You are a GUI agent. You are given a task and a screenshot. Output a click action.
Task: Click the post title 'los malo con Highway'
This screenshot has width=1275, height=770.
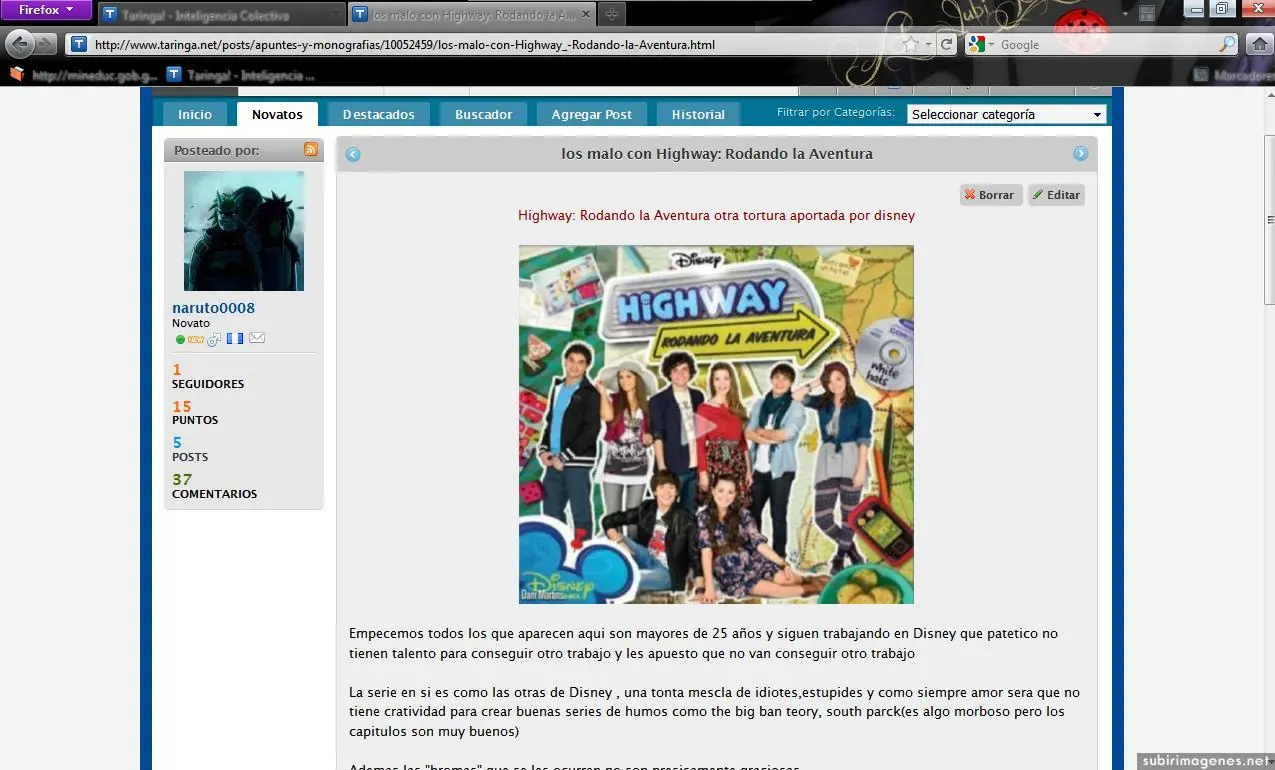pyautogui.click(x=717, y=154)
